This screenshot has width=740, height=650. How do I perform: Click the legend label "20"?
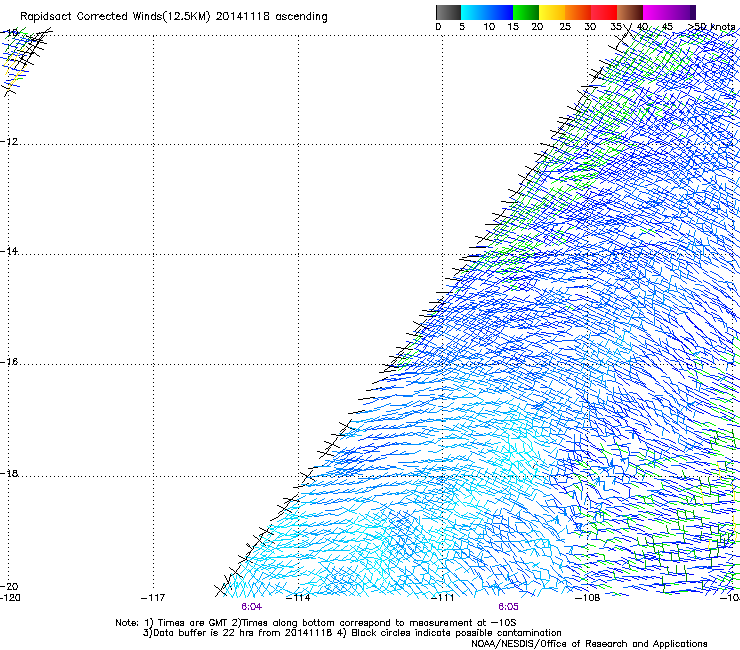[x=537, y=27]
